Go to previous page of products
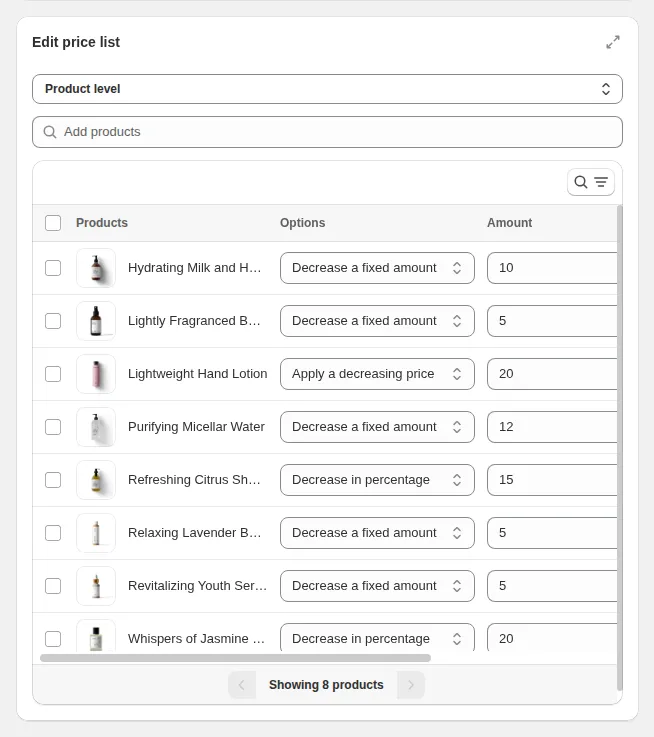 242,685
